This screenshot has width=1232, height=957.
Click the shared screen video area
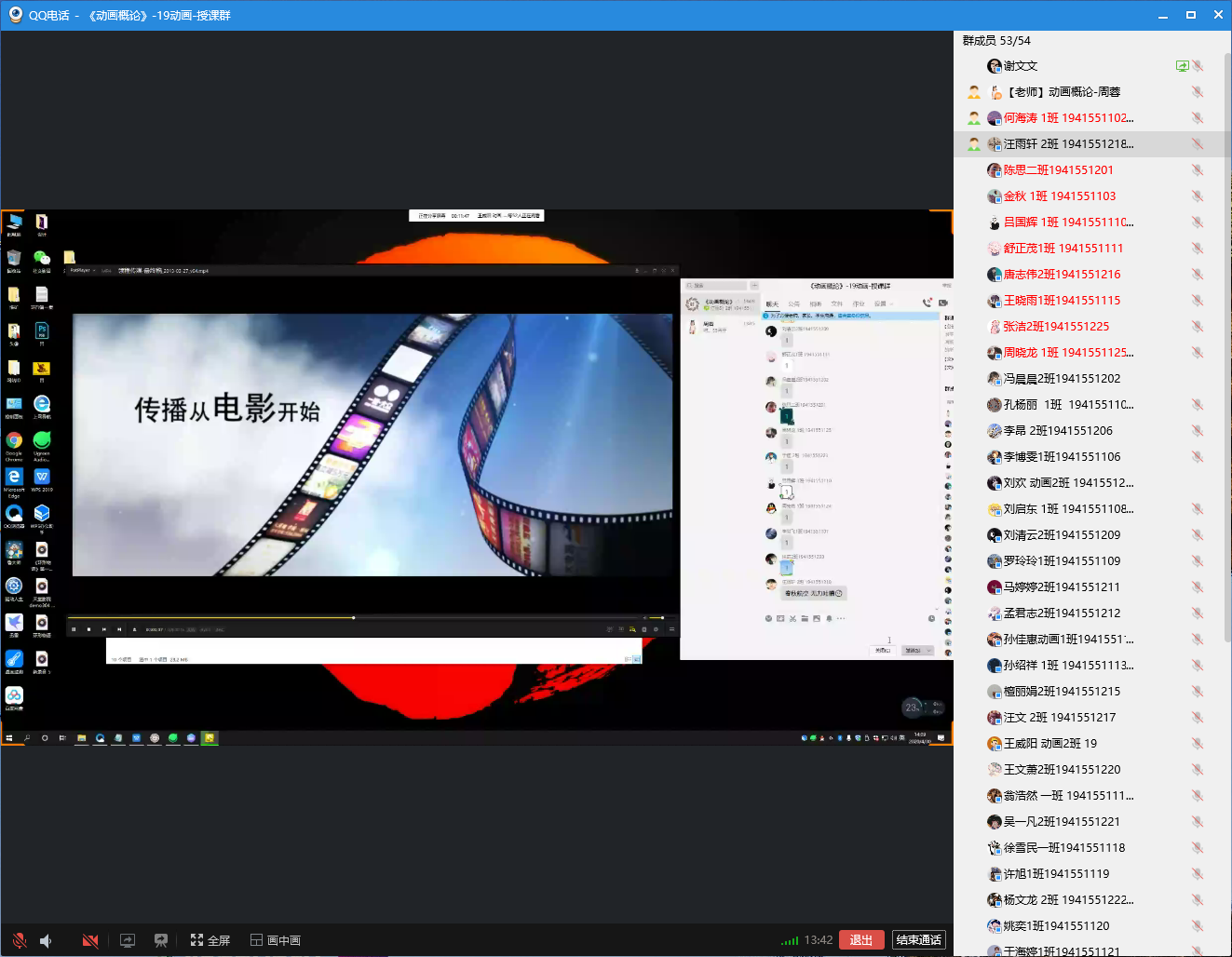pos(477,477)
